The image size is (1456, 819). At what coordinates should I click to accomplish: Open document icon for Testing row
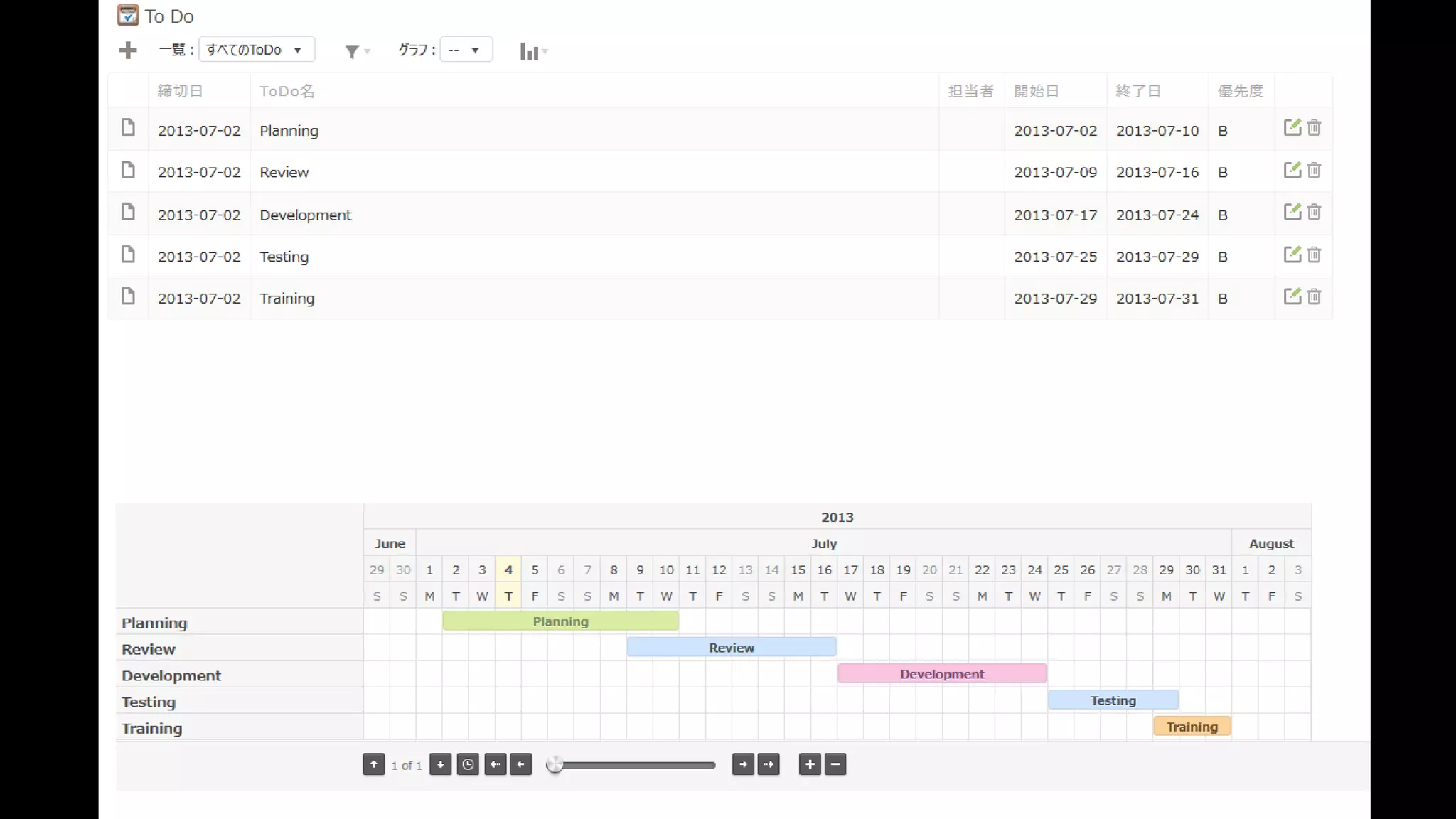(x=128, y=255)
